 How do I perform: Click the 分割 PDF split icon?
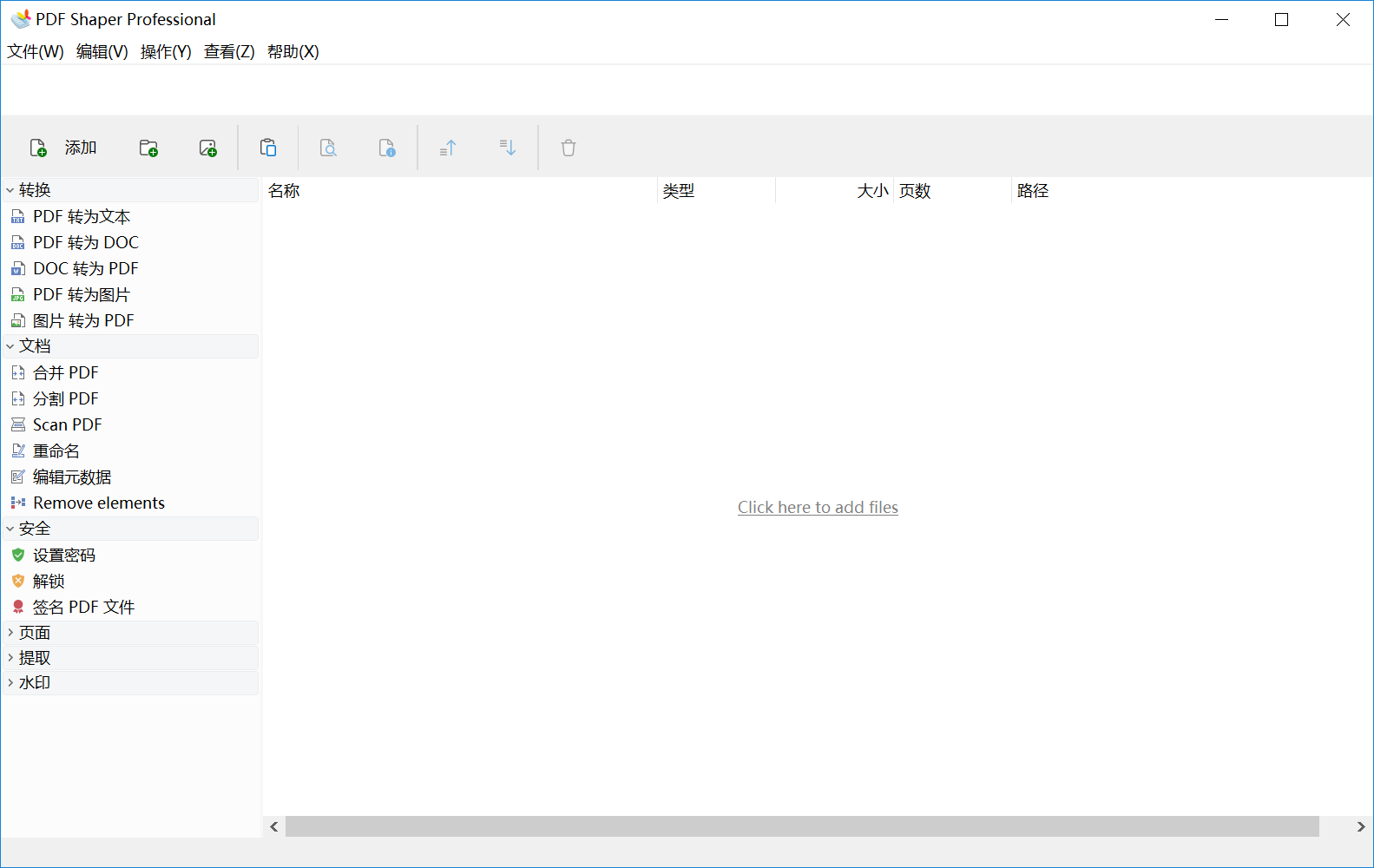coord(18,398)
